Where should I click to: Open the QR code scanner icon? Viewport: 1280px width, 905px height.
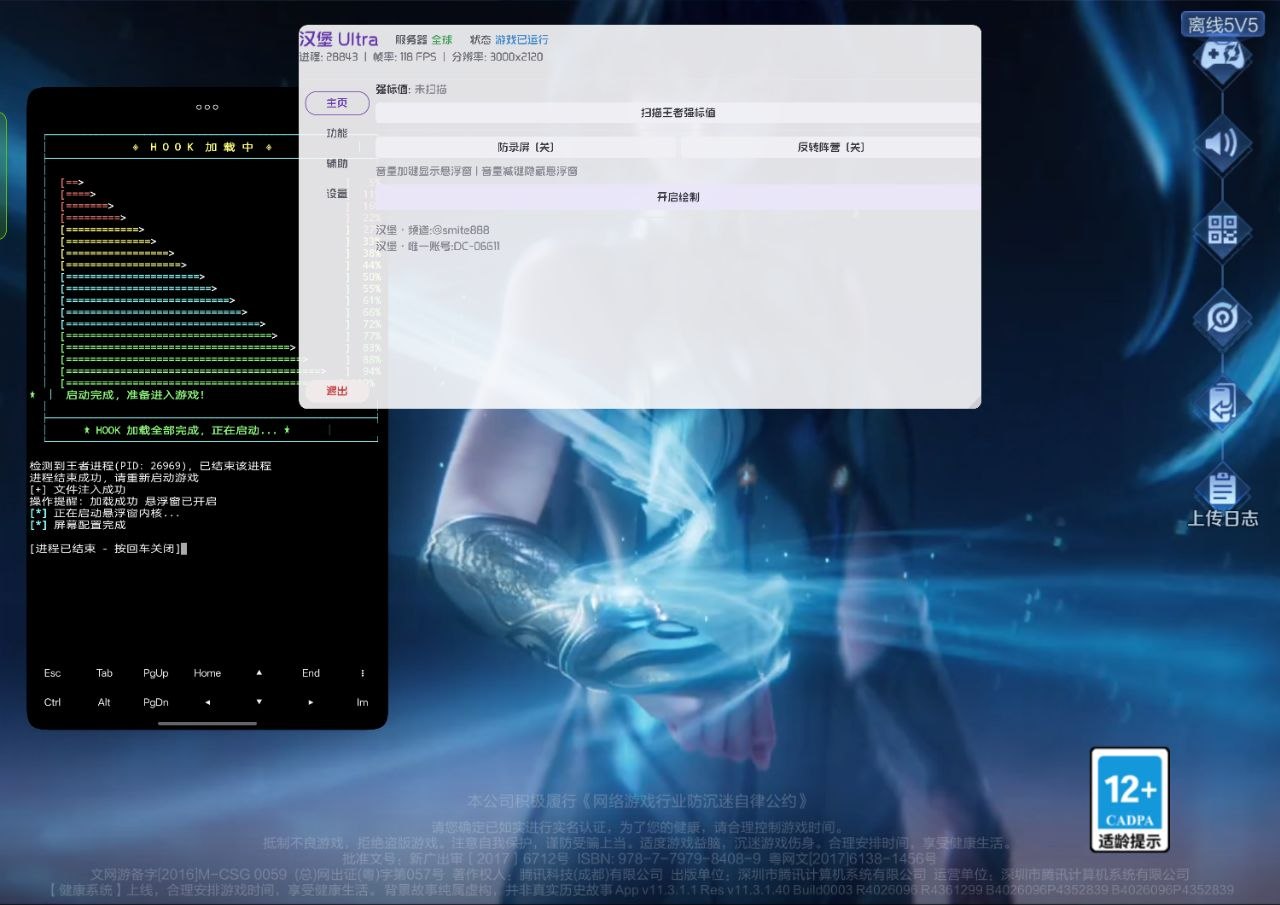(1222, 230)
